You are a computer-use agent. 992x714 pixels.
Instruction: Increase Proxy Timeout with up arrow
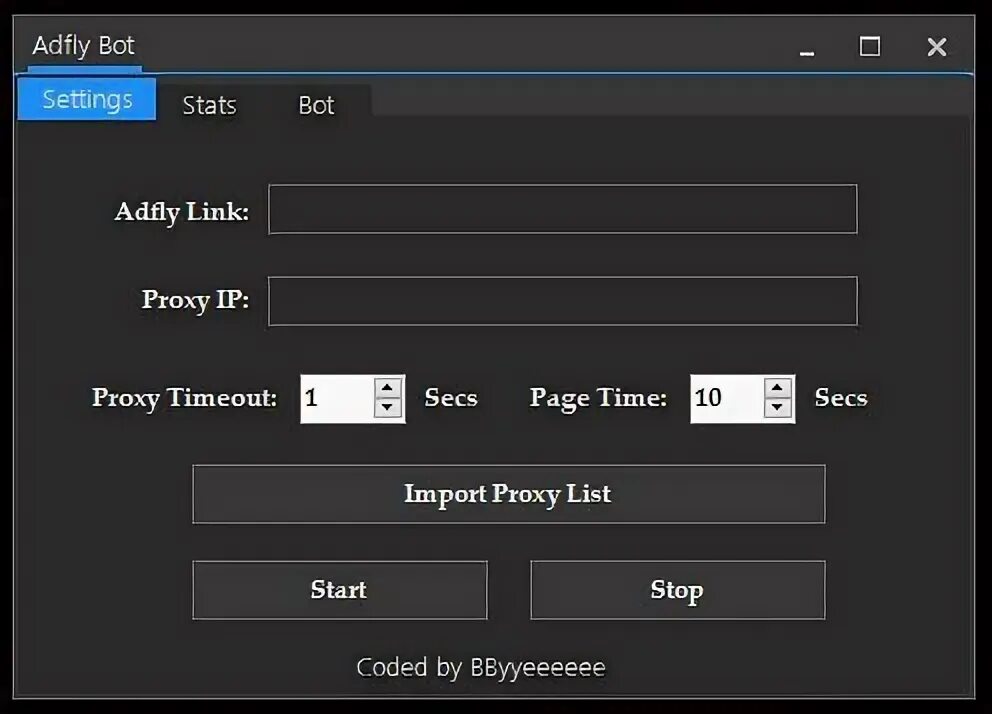click(388, 388)
